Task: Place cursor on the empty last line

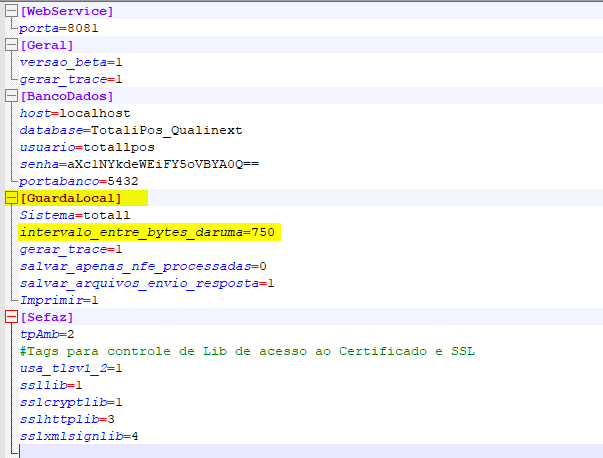Action: click(x=311, y=451)
